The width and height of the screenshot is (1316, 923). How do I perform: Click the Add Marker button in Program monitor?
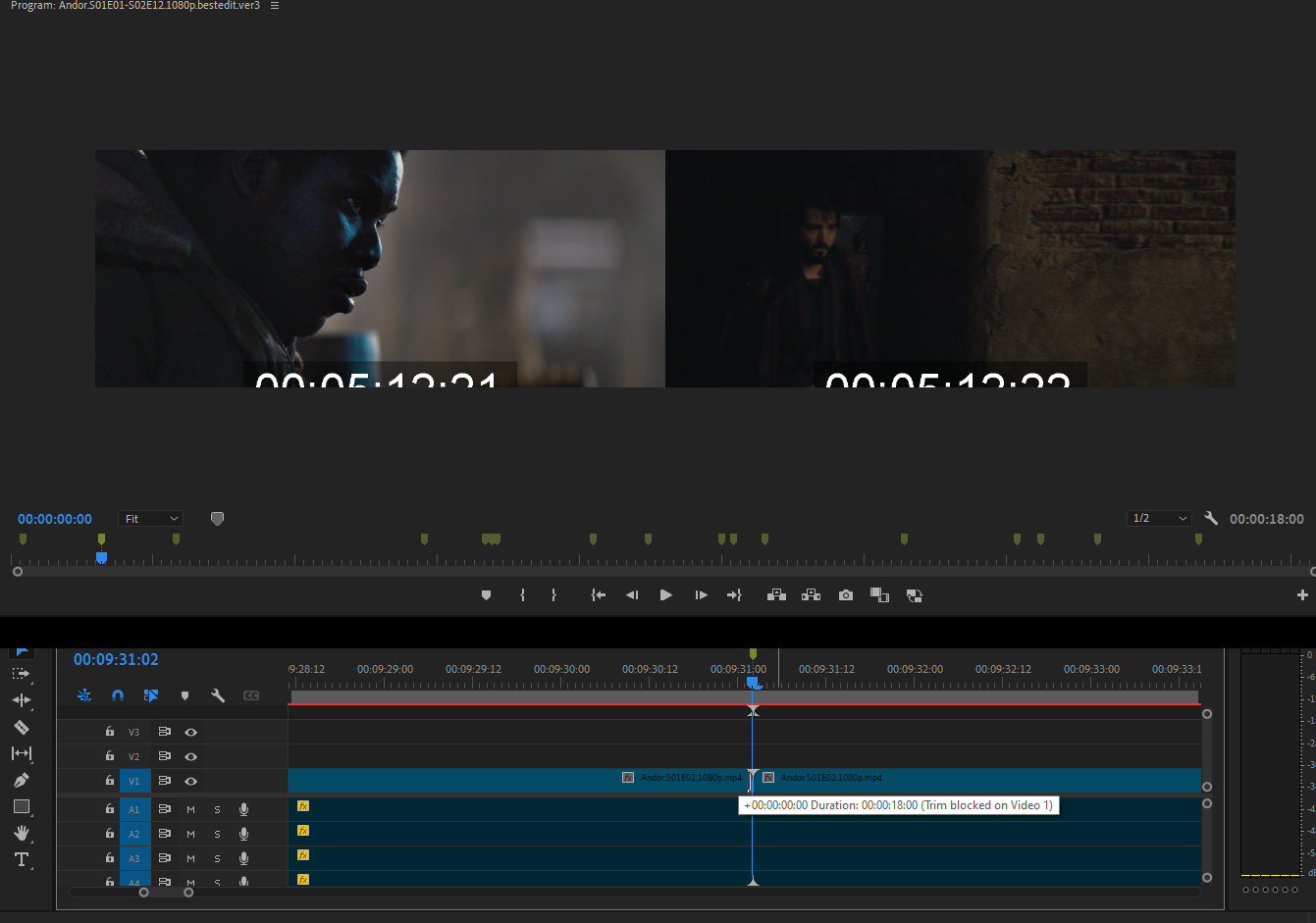pyautogui.click(x=486, y=595)
